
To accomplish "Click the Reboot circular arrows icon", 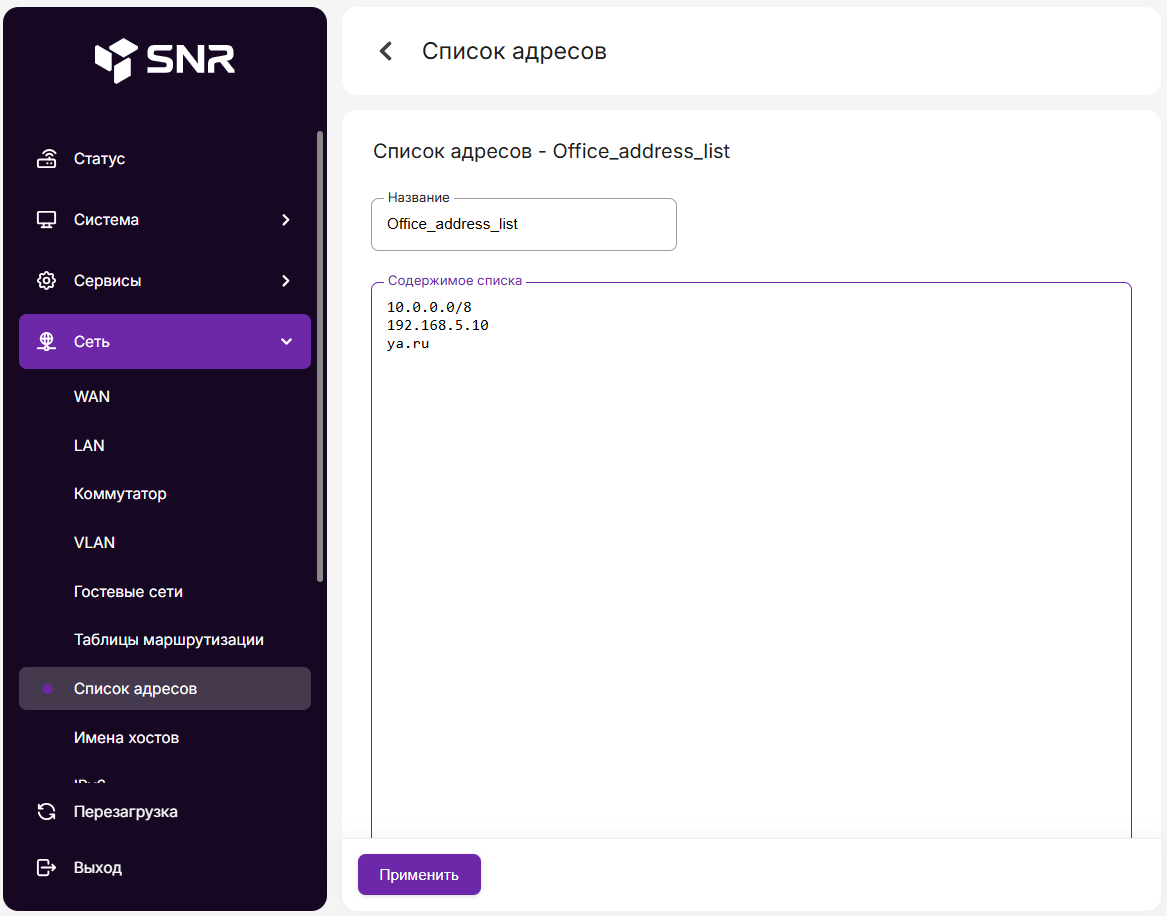I will coord(47,812).
